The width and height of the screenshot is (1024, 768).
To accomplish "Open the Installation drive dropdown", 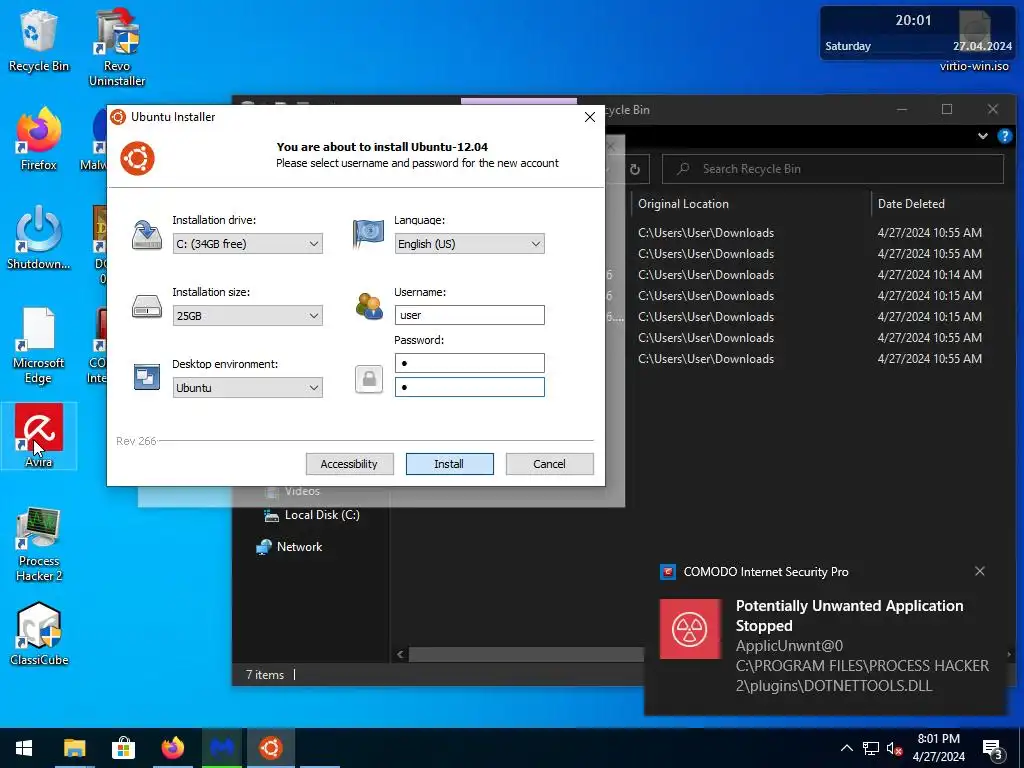I will (x=248, y=244).
